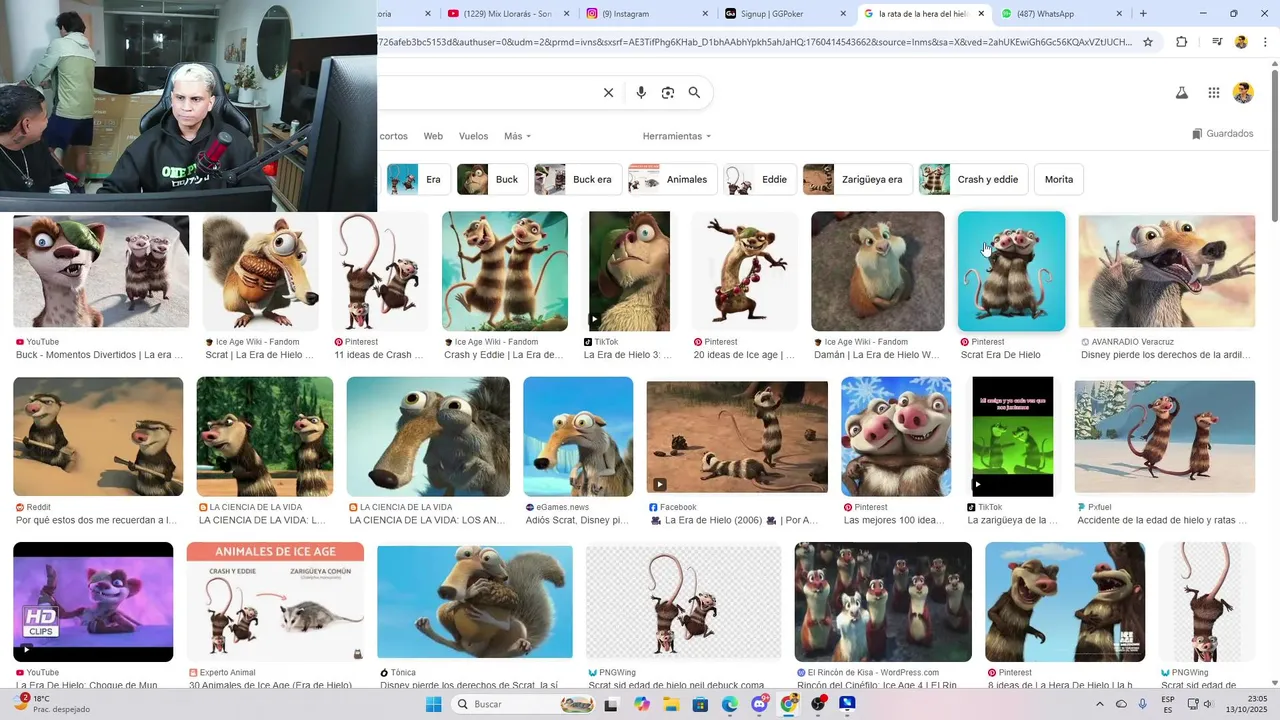Screen dimensions: 1280x720
Task: Click the 11 ideas de Crash Pinterest link
Action: [379, 355]
